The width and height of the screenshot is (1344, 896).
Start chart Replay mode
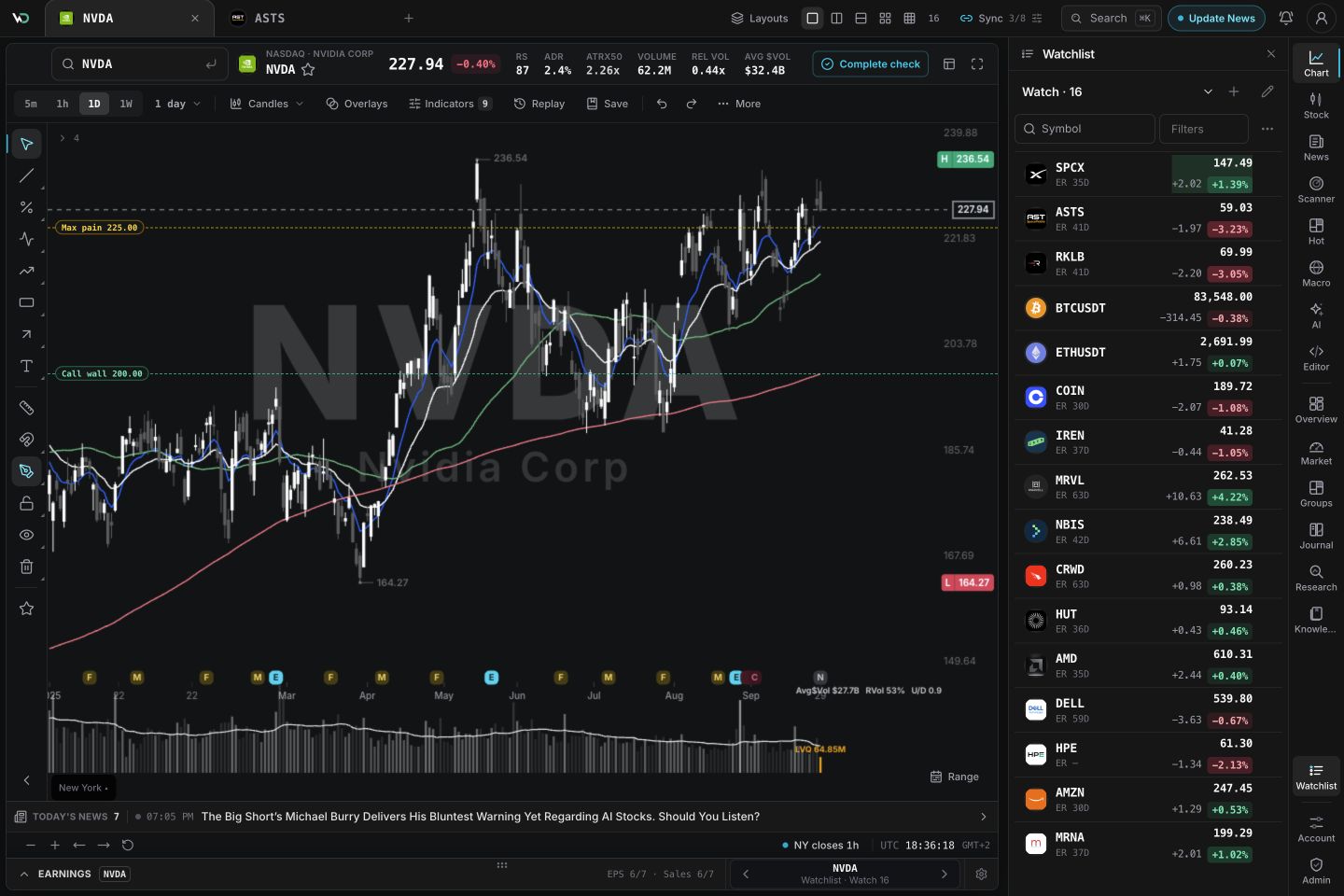[x=539, y=104]
